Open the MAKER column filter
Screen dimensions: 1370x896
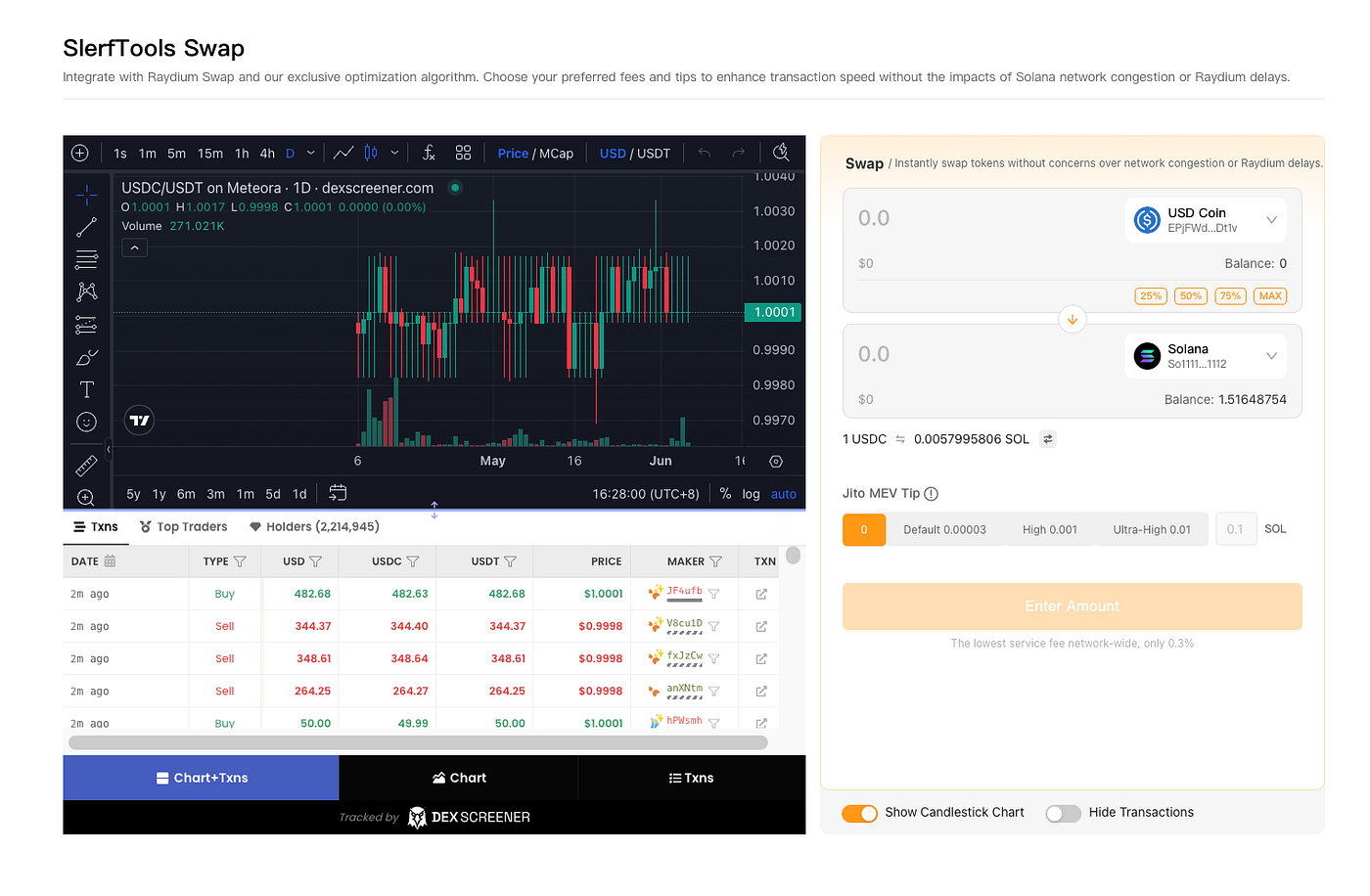pyautogui.click(x=715, y=561)
